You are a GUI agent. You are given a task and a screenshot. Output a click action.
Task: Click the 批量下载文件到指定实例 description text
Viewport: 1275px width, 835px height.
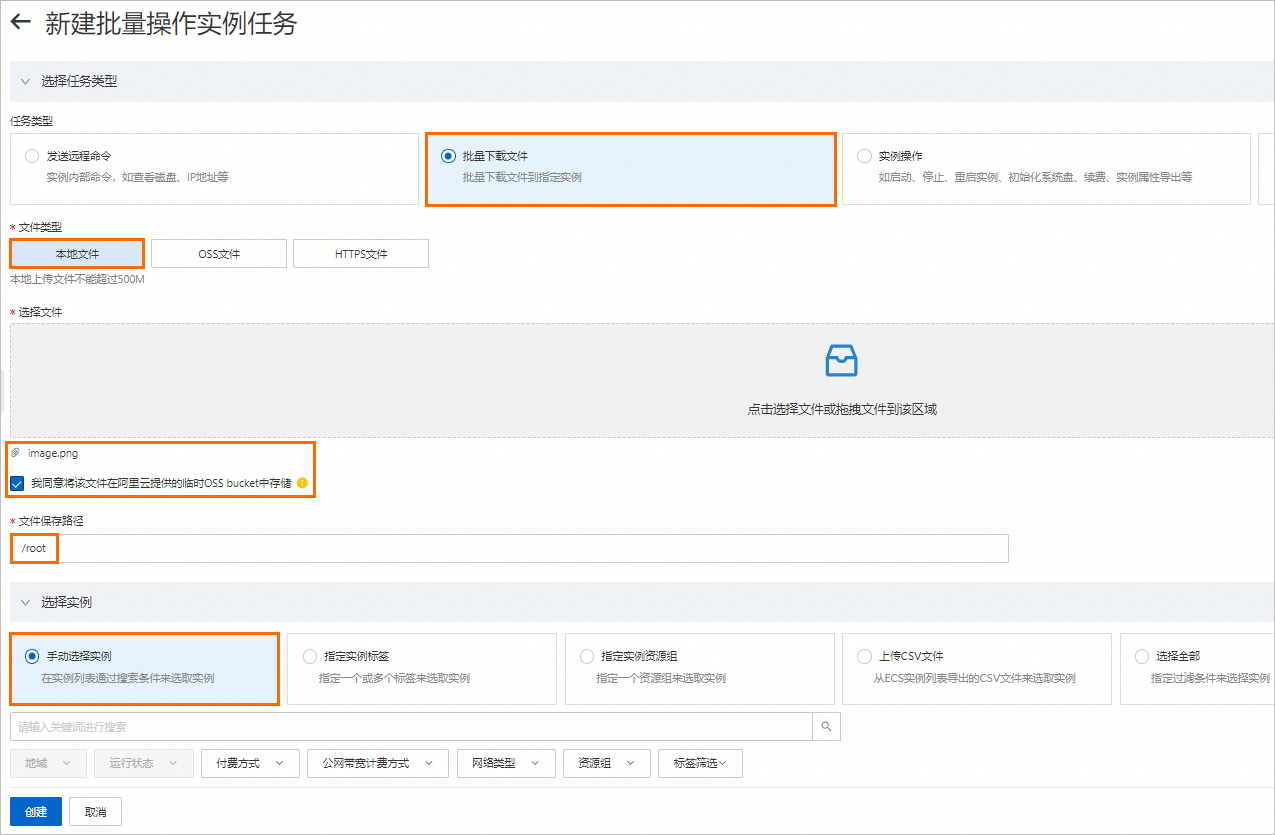522,177
